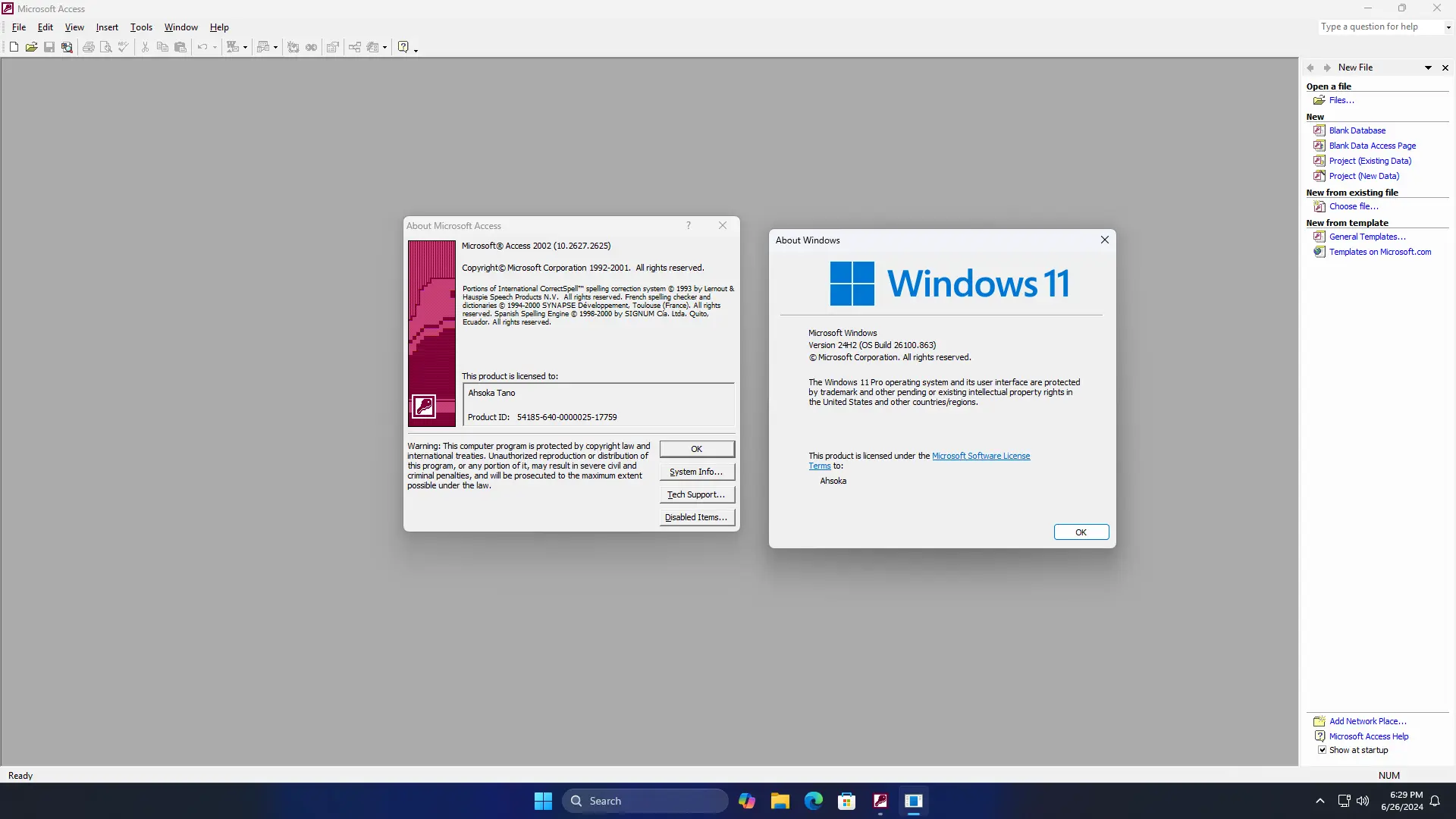Viewport: 1456px width, 819px height.
Task: Click the Save floppy disk toolbar icon
Action: [x=49, y=47]
